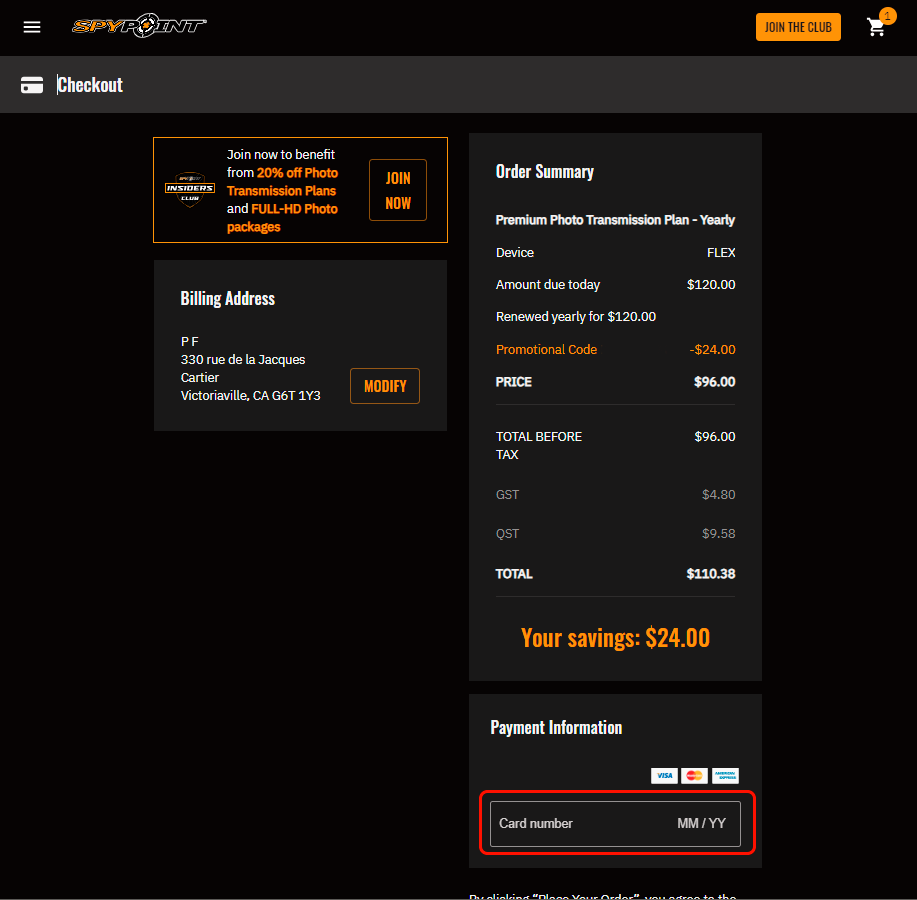Click the Billing Address heading

(227, 299)
